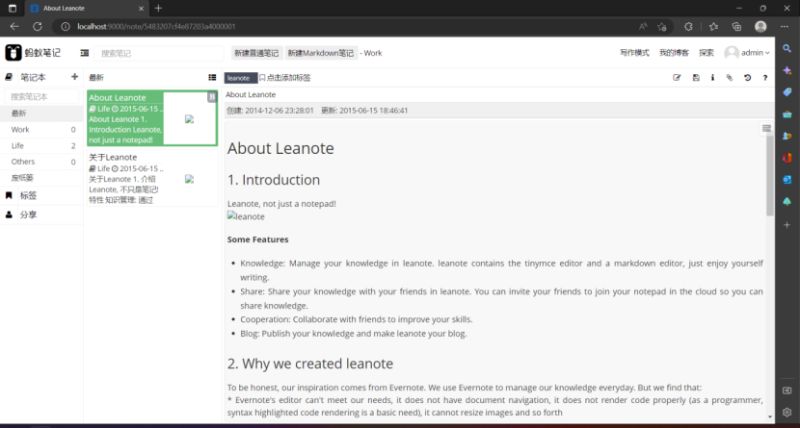This screenshot has width=800, height=428.
Task: Add page to browser favorites star
Action: coord(662,27)
